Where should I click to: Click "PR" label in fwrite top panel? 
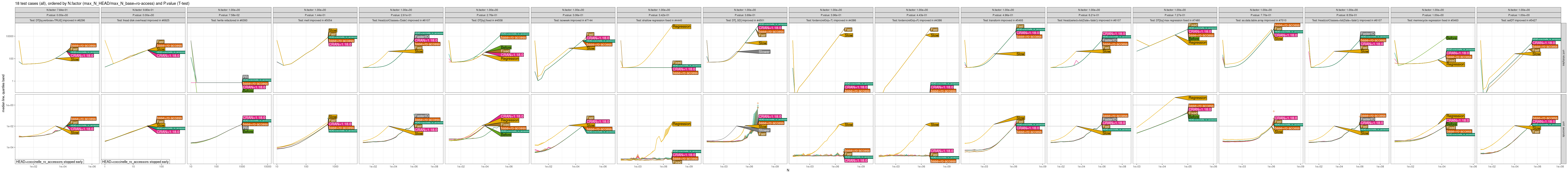(x=245, y=77)
